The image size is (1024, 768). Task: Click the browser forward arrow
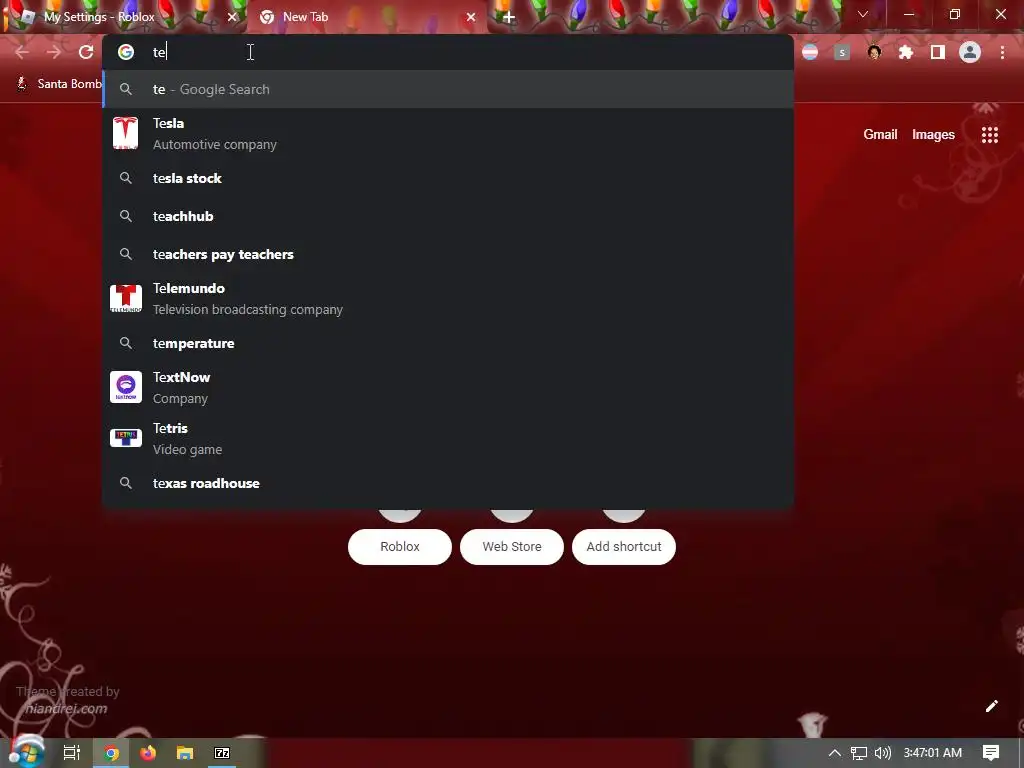(x=54, y=52)
